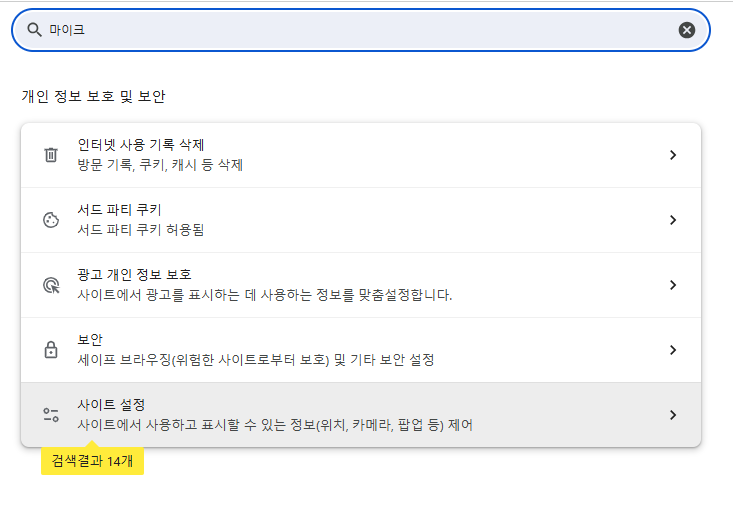The image size is (733, 519).
Task: Click the 개인 정보 보호 및 보안 heading
Action: point(93,97)
